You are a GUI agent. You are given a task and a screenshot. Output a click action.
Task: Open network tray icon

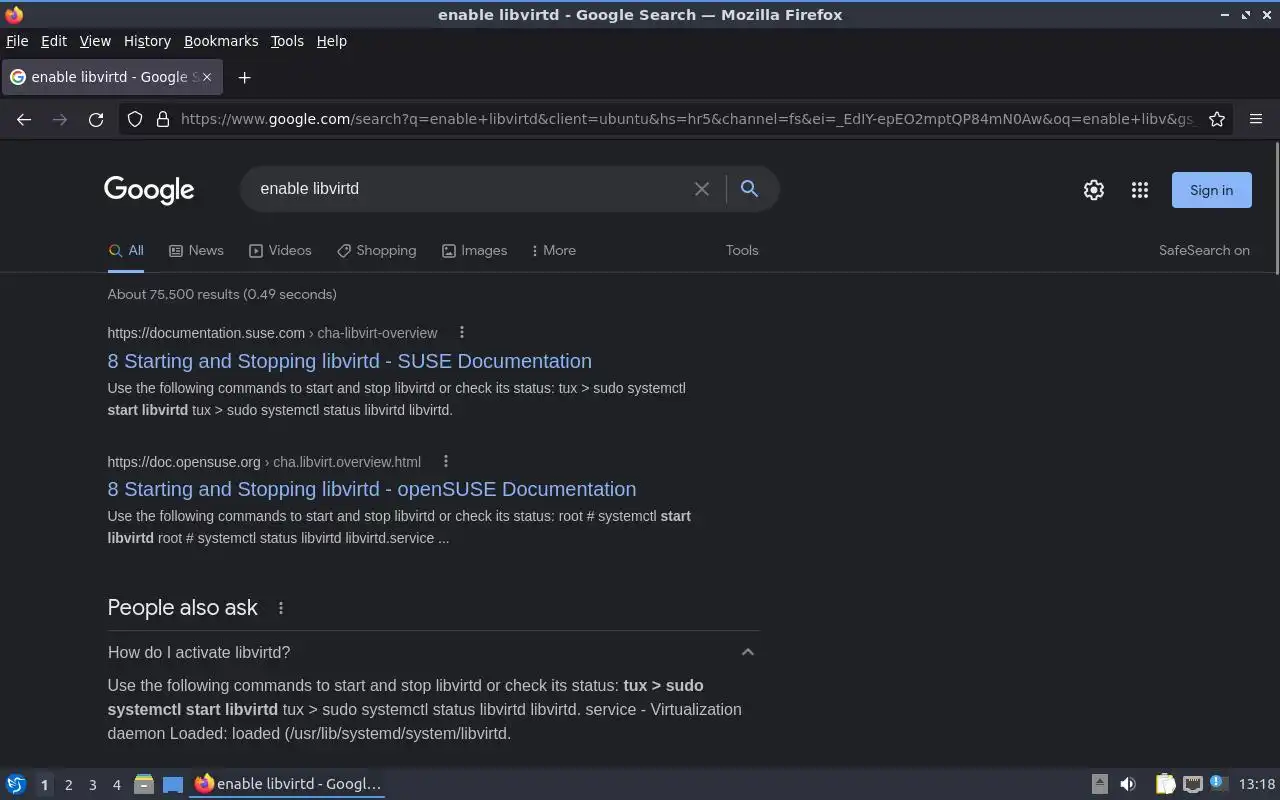(x=1193, y=784)
